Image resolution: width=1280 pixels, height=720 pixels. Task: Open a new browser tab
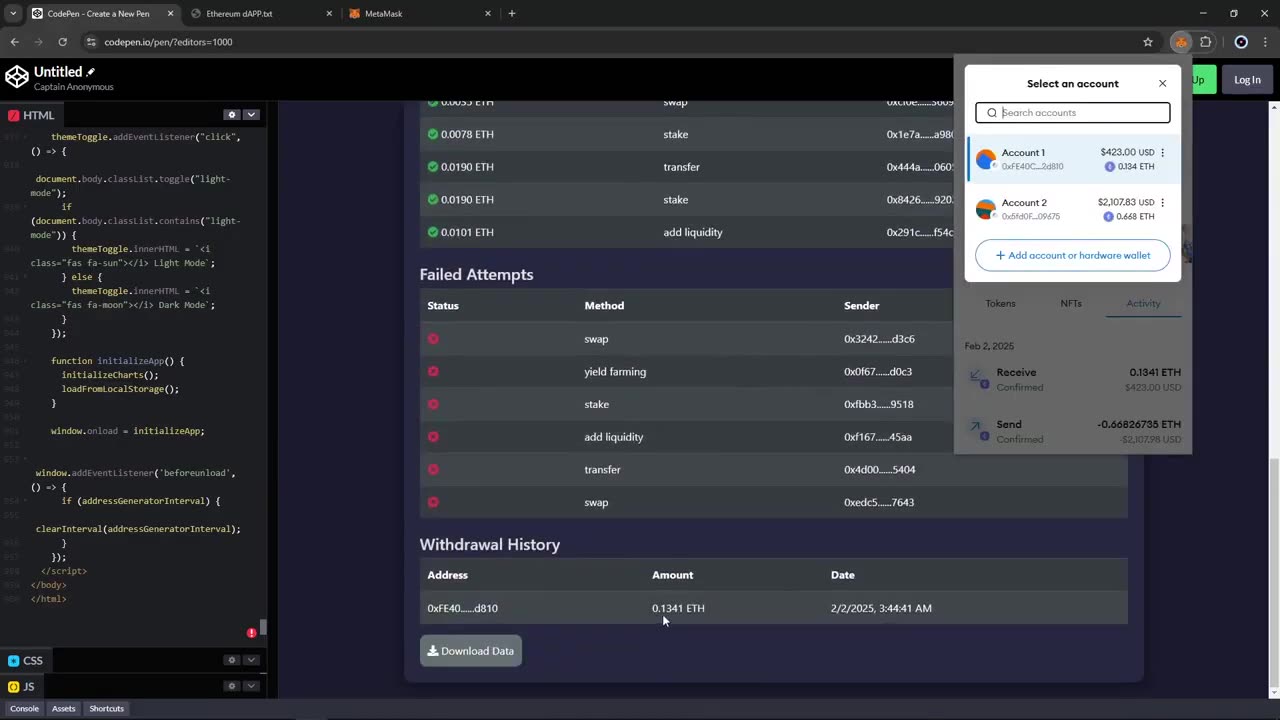coord(512,14)
